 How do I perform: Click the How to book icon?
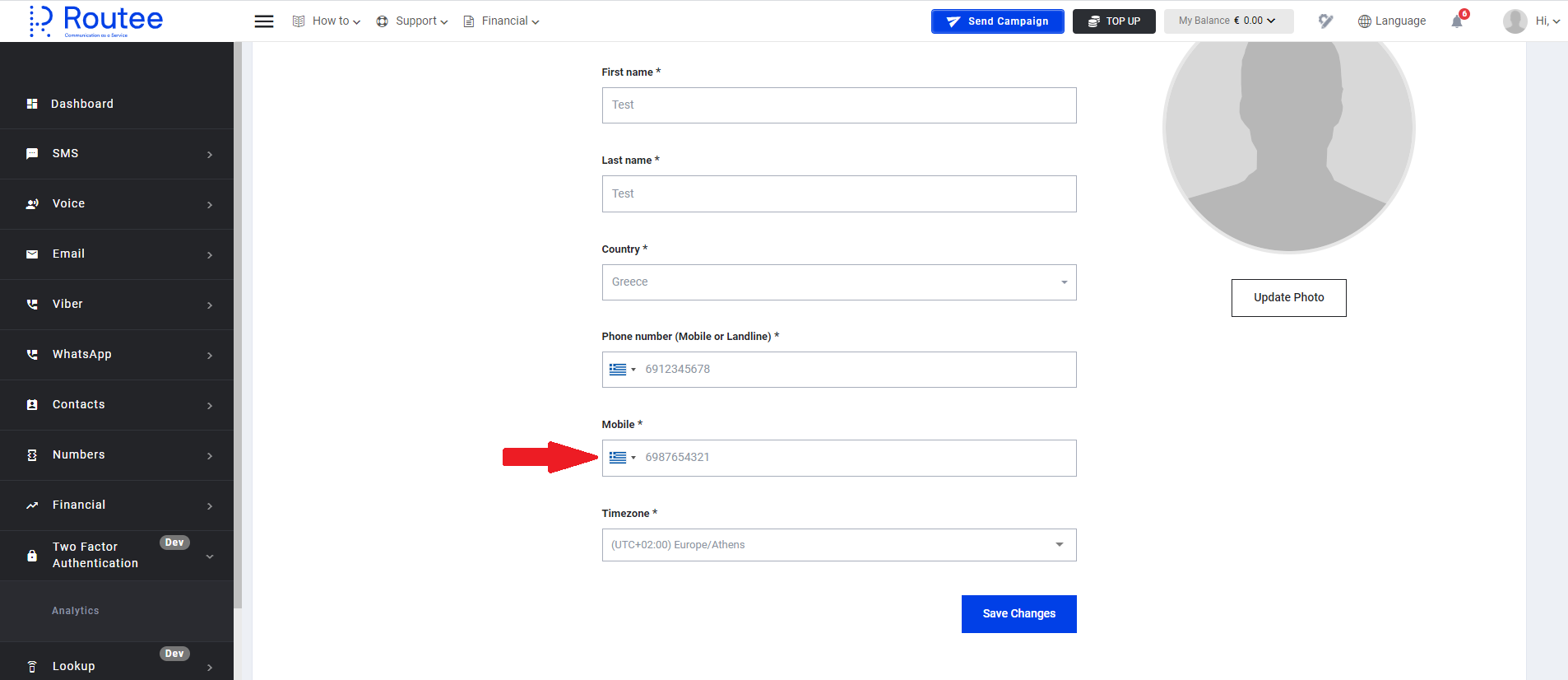(x=299, y=21)
